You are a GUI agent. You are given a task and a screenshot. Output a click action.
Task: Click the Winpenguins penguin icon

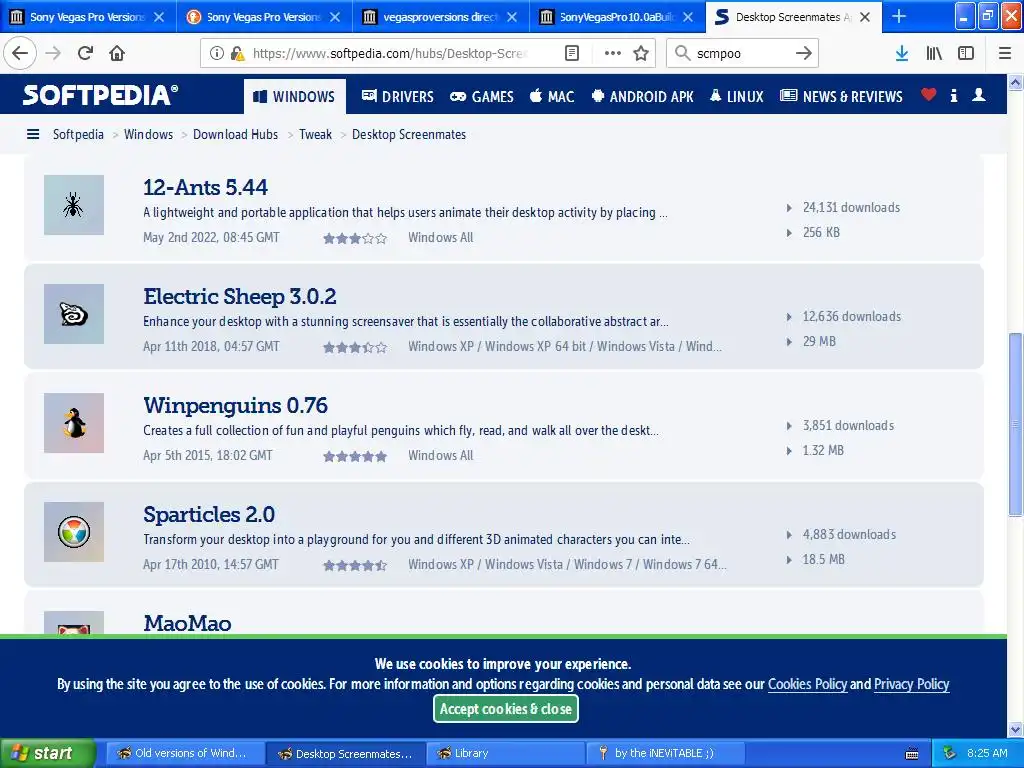74,423
